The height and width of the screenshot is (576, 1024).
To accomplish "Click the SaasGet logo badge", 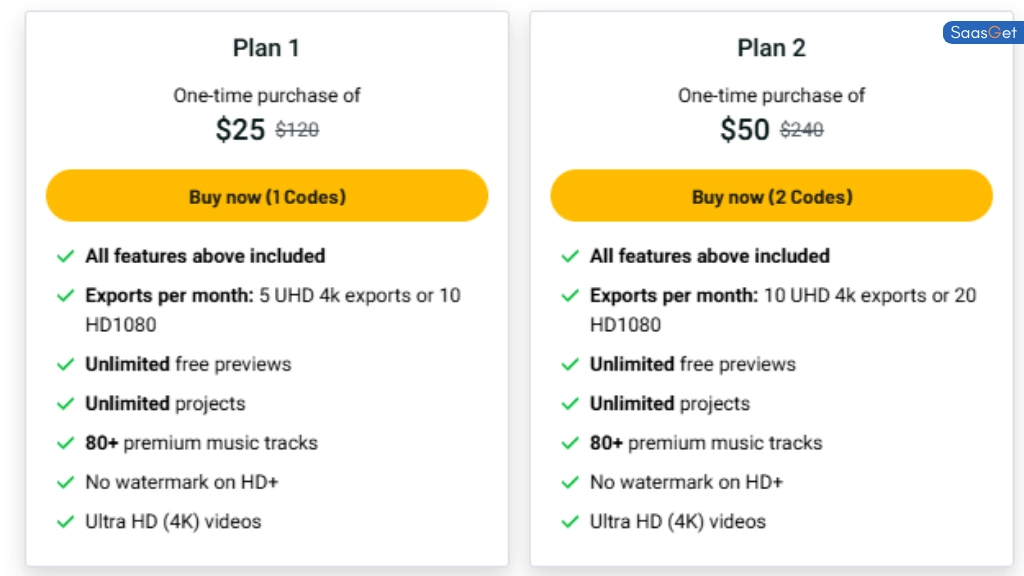I will pos(981,32).
